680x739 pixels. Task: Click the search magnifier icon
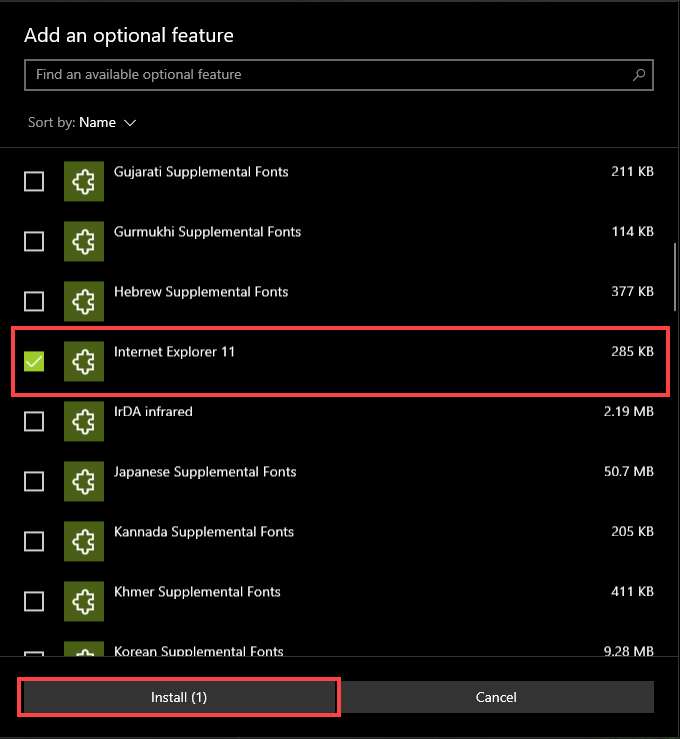[x=639, y=75]
